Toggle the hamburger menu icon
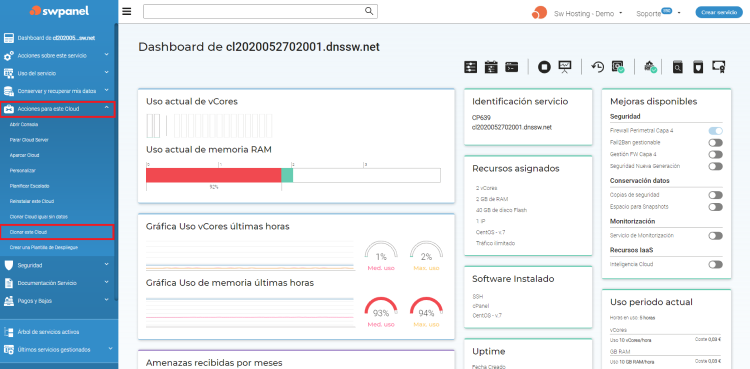The image size is (750, 369). tap(127, 11)
